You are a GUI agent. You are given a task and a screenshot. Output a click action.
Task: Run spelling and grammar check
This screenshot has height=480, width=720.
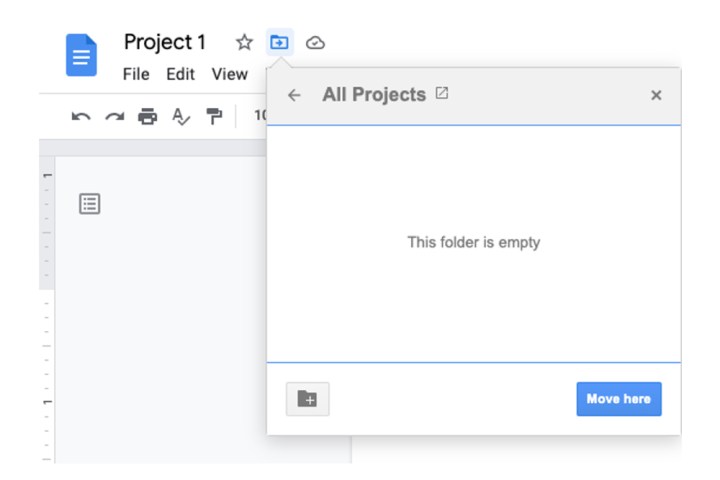pos(181,117)
